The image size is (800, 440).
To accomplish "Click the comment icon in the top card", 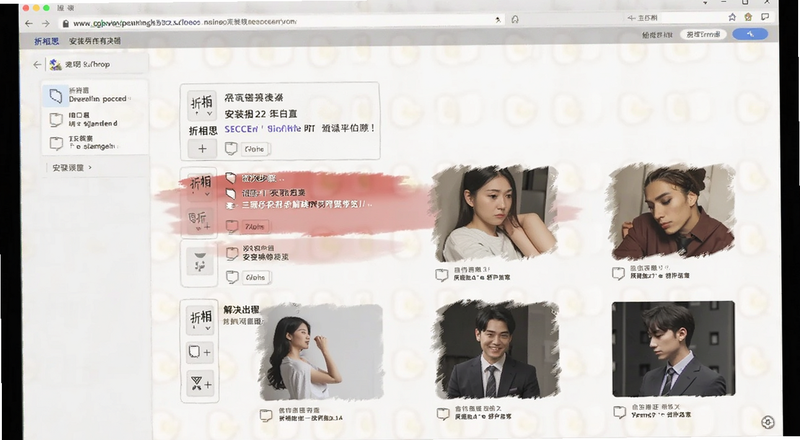I will pos(231,149).
